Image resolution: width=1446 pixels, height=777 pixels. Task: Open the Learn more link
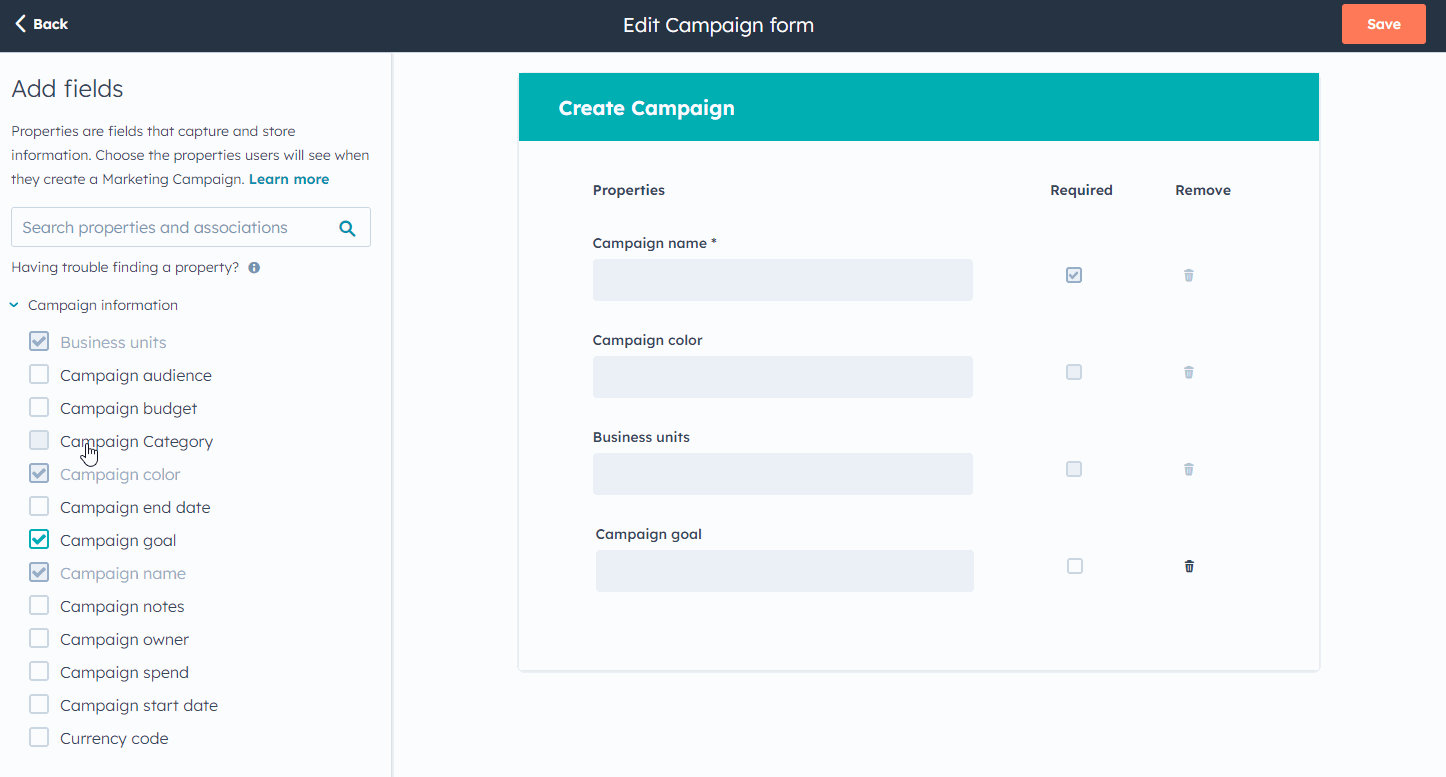pyautogui.click(x=288, y=179)
